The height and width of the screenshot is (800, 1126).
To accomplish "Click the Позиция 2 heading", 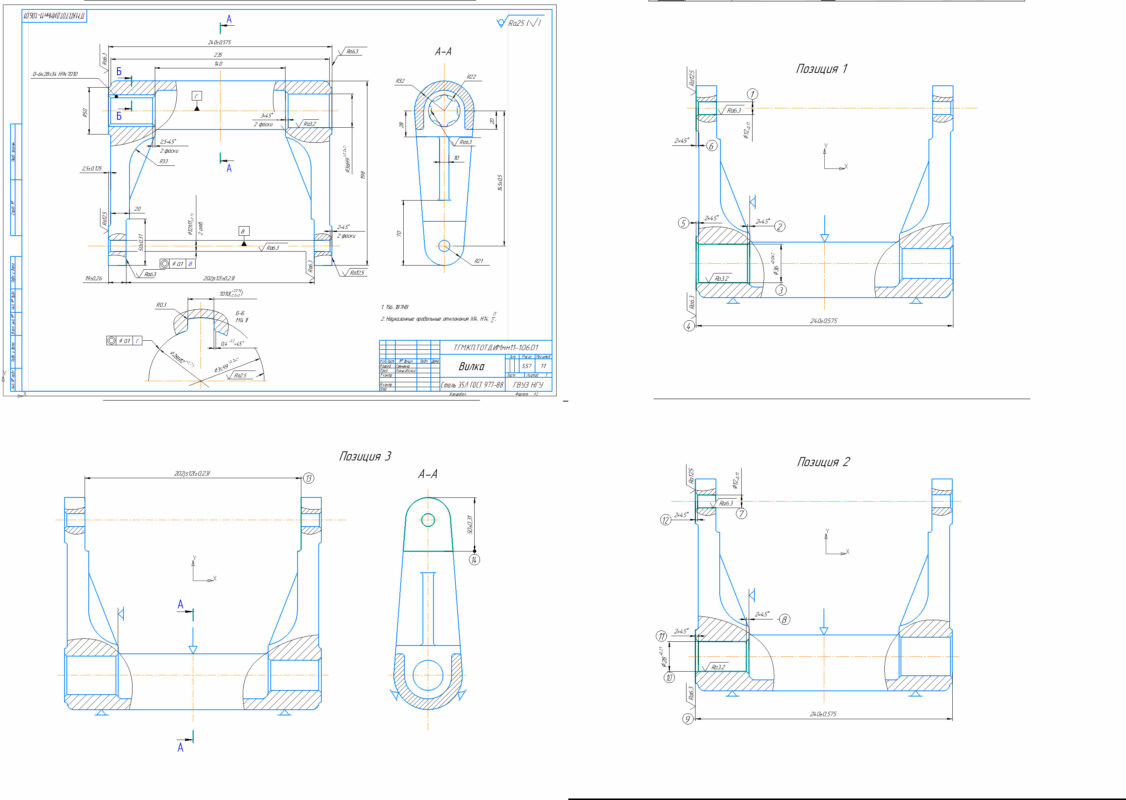I will click(823, 462).
